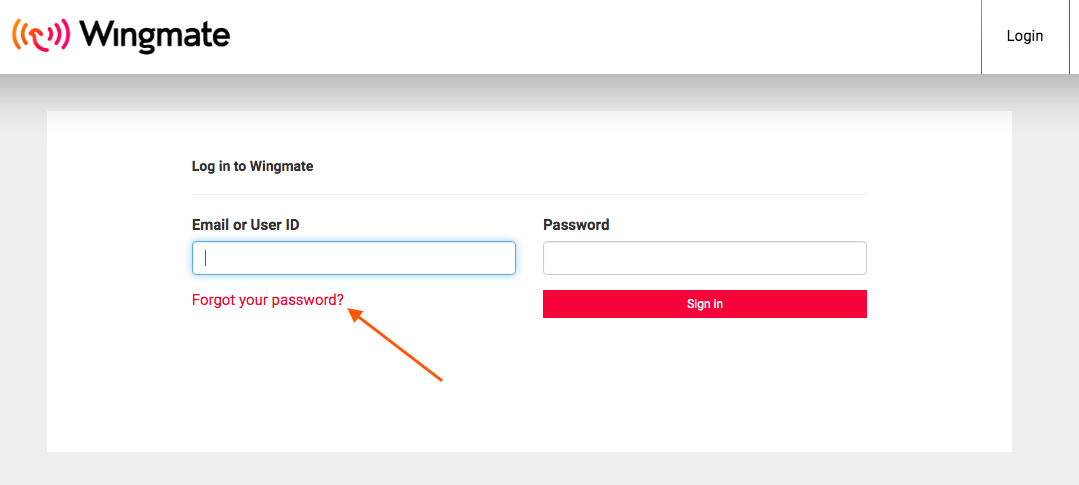Click the Wingmate signal logo icon

(41, 34)
